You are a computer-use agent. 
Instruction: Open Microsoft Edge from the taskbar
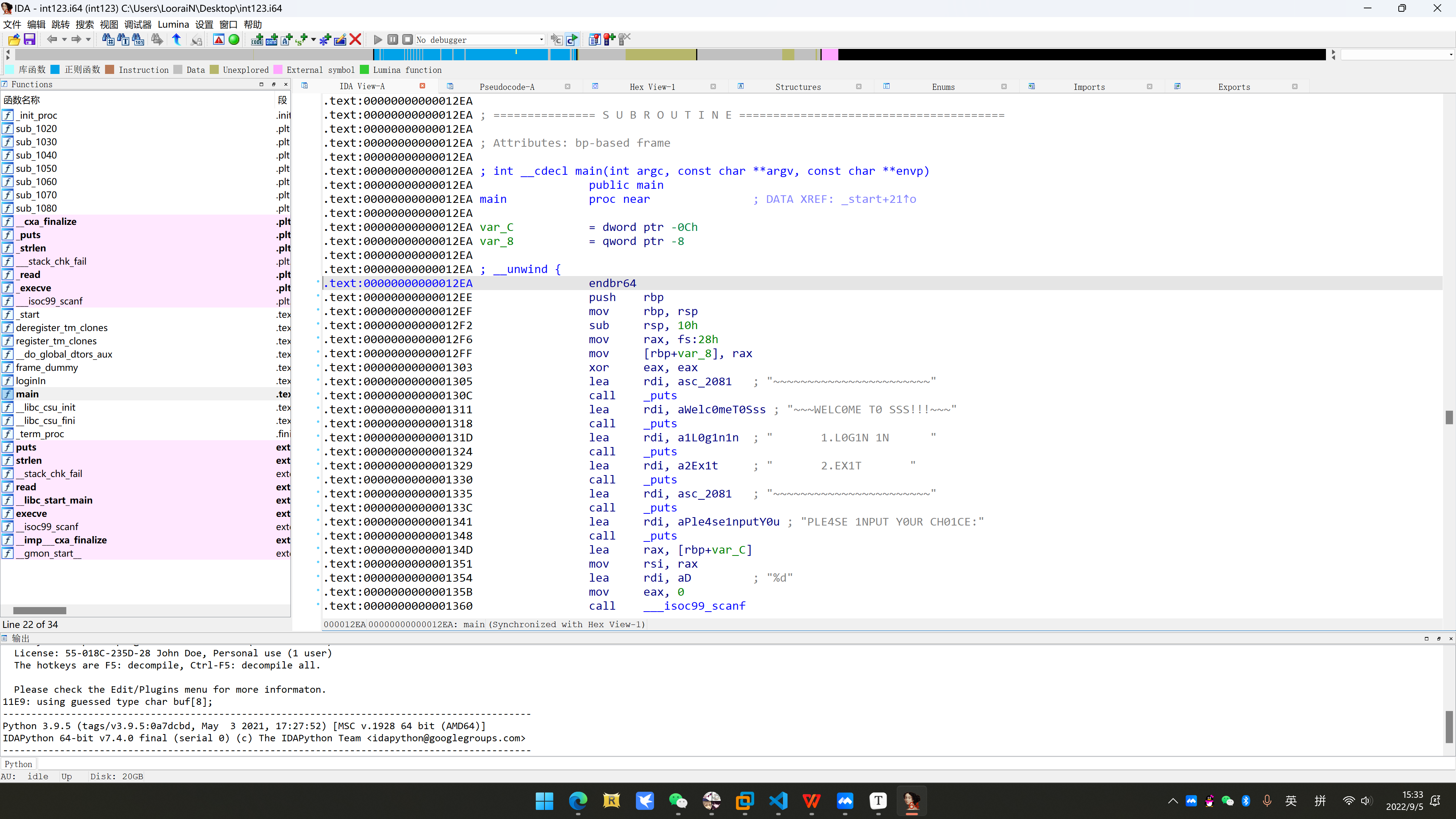pyautogui.click(x=577, y=800)
